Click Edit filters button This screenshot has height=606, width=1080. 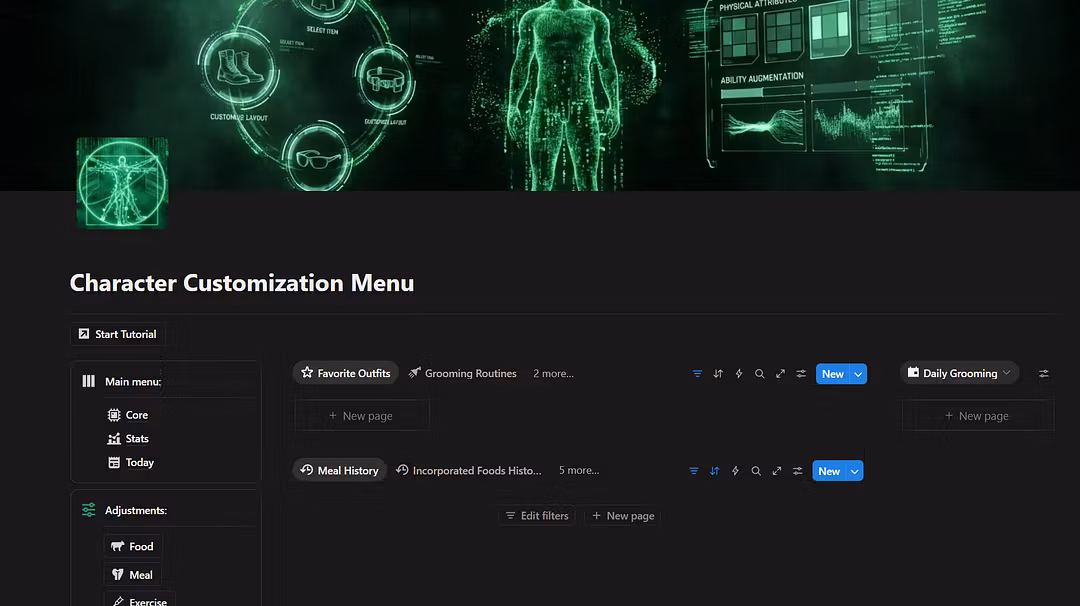tap(537, 516)
